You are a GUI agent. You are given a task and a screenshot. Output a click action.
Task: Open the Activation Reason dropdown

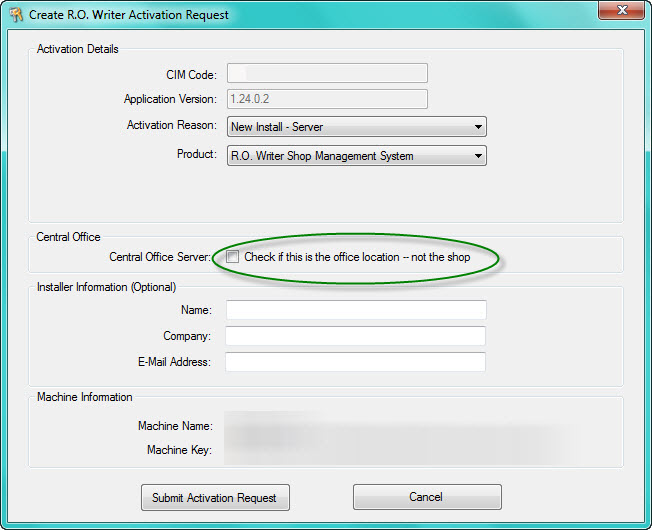(357, 126)
